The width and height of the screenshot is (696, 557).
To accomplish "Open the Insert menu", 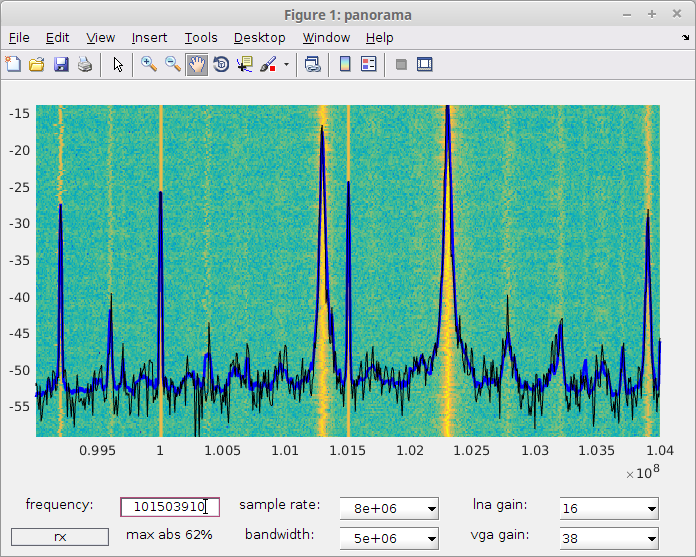I will click(149, 38).
